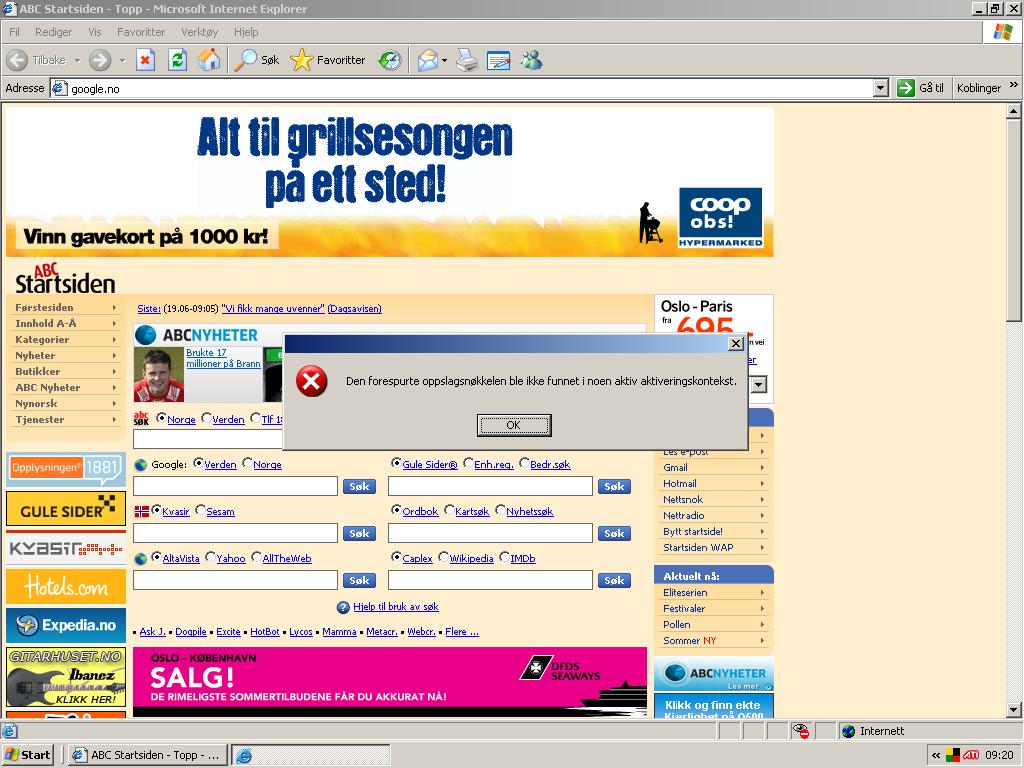Open the Hotels.com banner

(66, 586)
